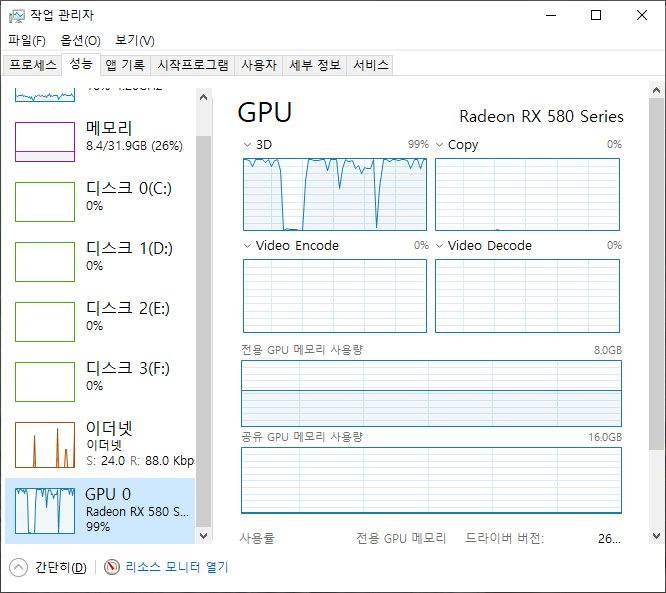
Task: Click sidebar scrollbar up arrow
Action: (203, 97)
